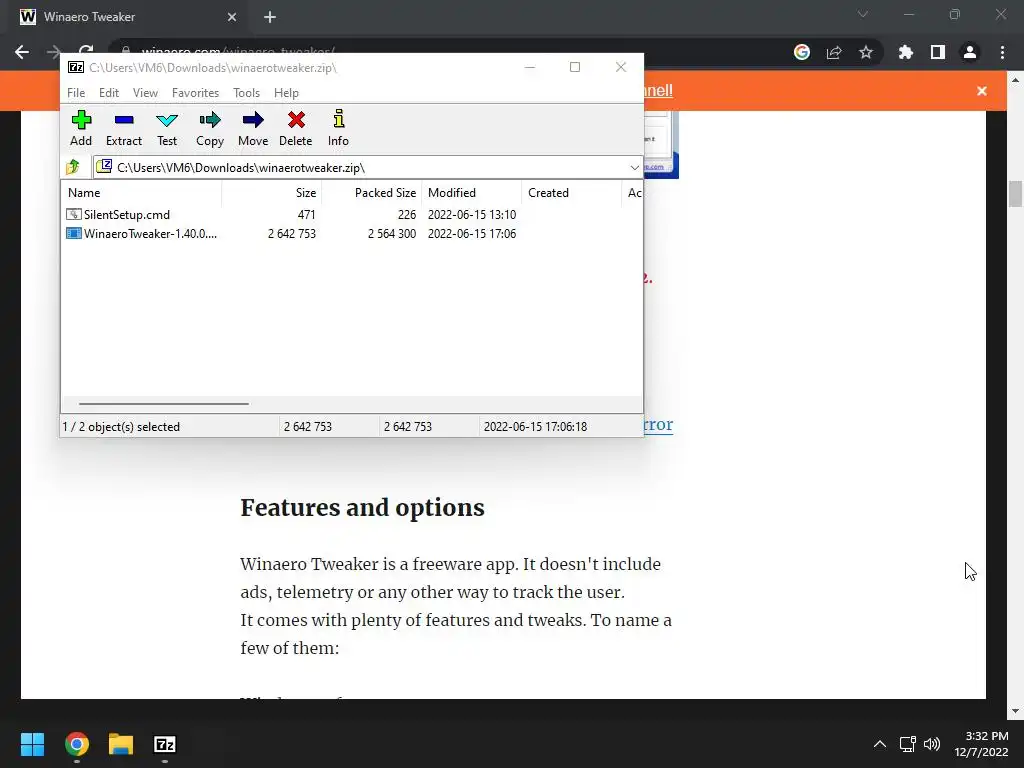
Task: Open the taskbar clock and date
Action: point(982,744)
